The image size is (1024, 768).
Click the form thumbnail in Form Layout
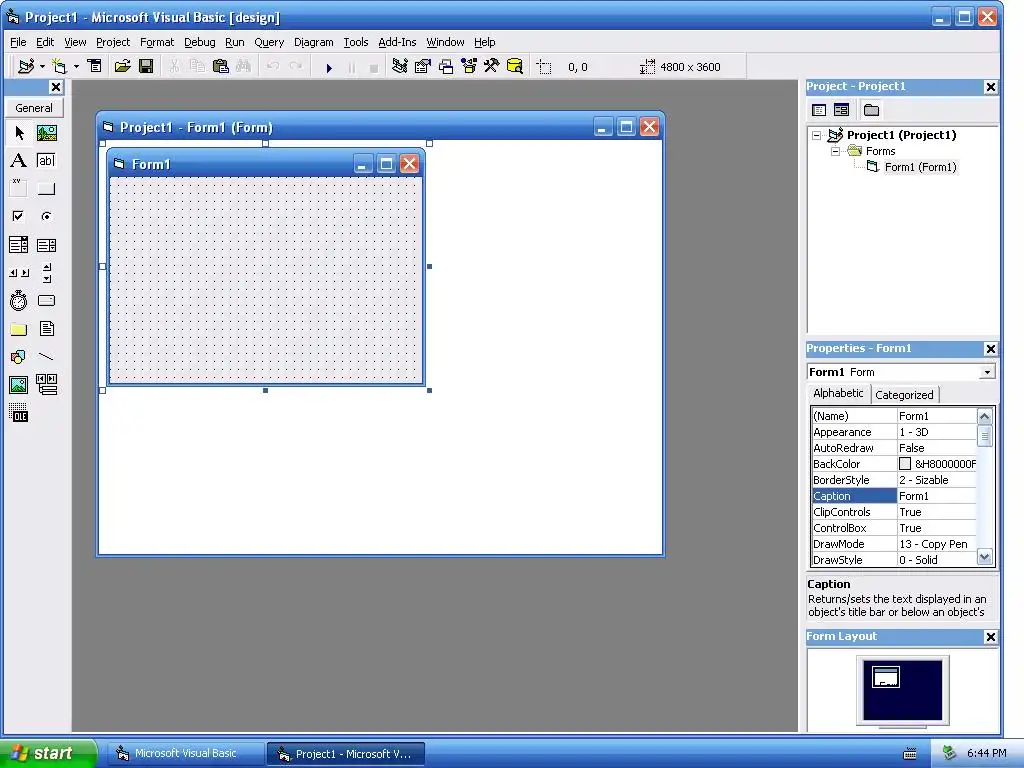click(886, 677)
